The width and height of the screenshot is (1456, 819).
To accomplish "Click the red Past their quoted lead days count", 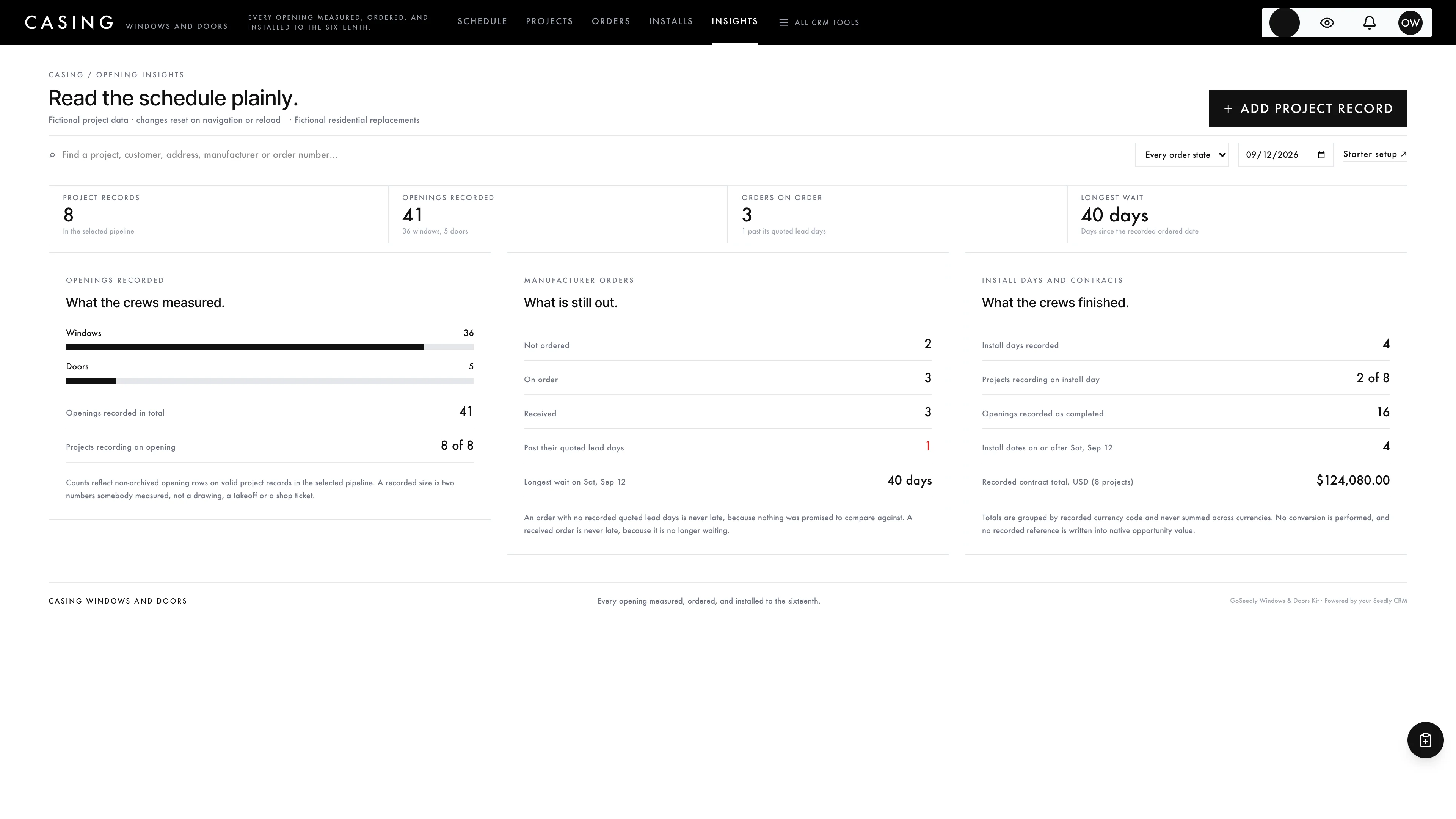I will [x=927, y=447].
